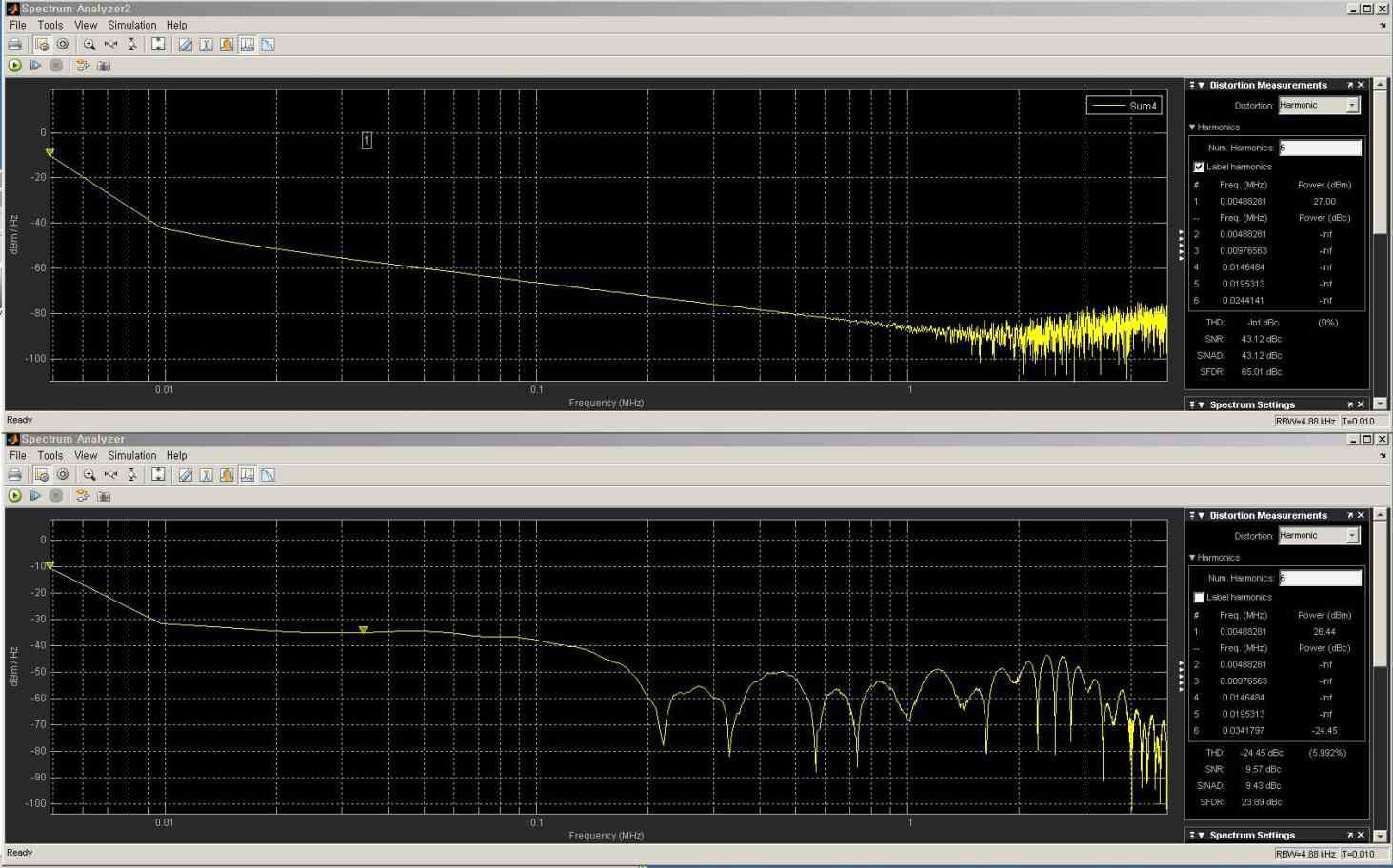Image resolution: width=1393 pixels, height=868 pixels.
Task: Click the Print icon in Spectrum Analyzer2 toolbar
Action: 14,45
